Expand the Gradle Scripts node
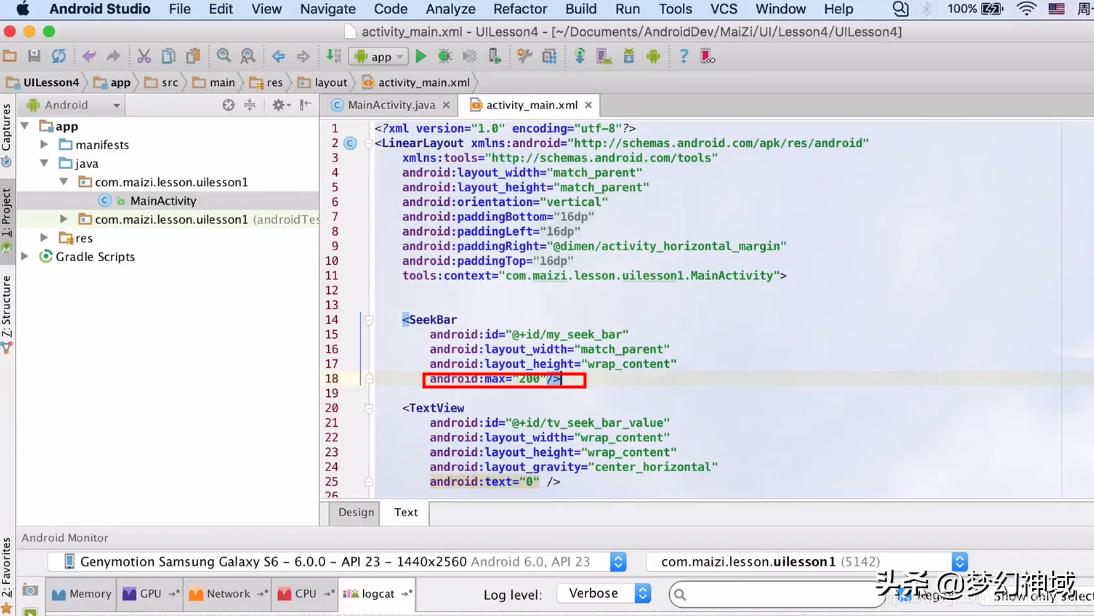Image resolution: width=1094 pixels, height=616 pixels. [x=26, y=257]
